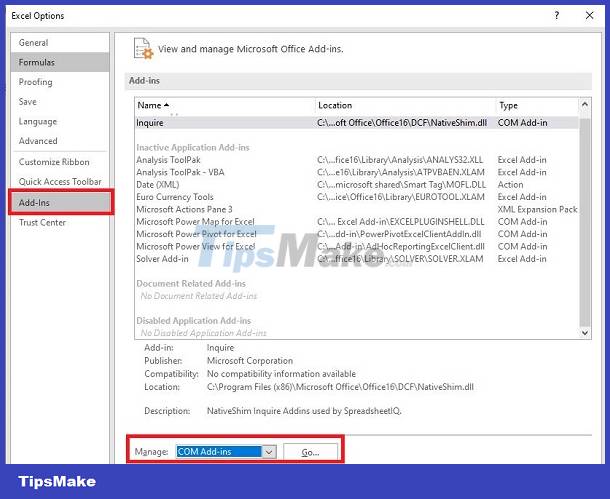This screenshot has width=610, height=499.
Task: Select the Solver Add-in row
Action: click(x=357, y=259)
